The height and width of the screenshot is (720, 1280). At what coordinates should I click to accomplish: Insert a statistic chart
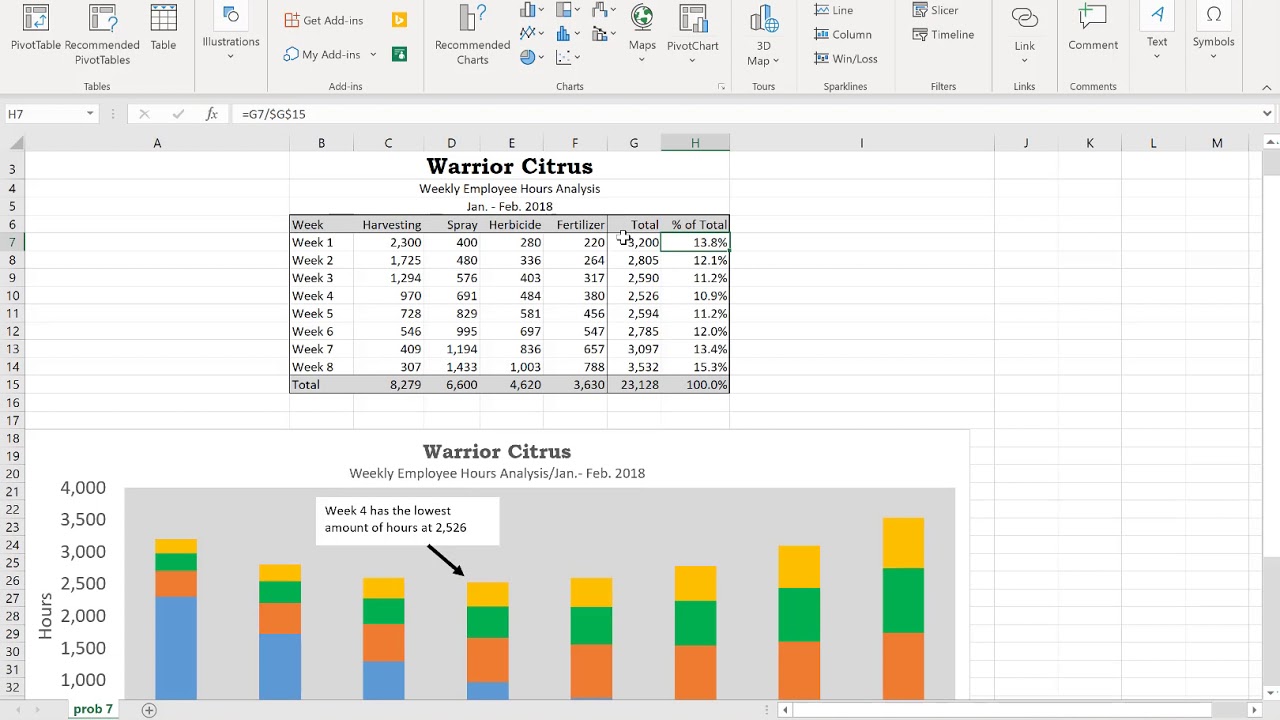tap(568, 33)
